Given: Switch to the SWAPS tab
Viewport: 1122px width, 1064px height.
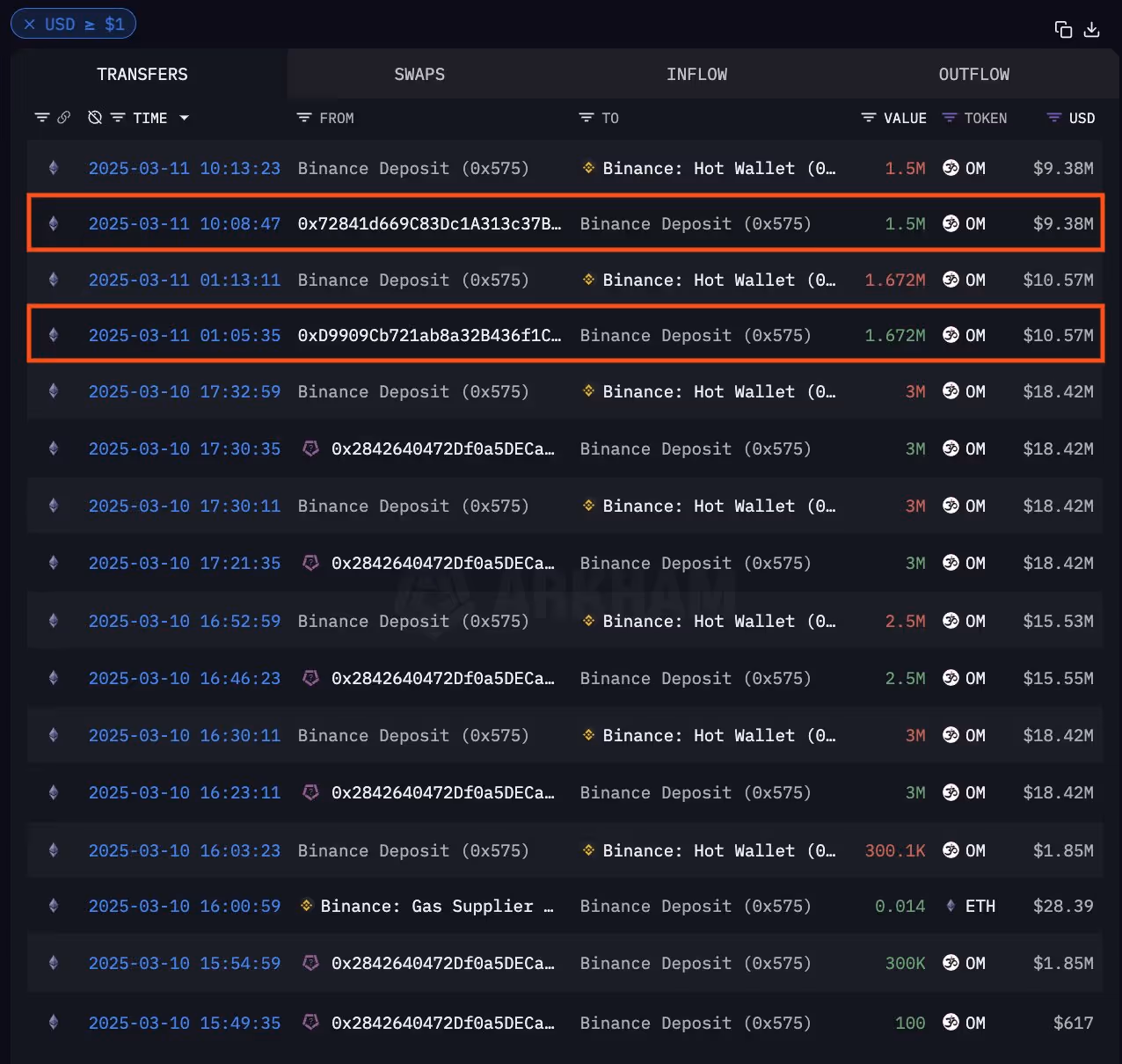Looking at the screenshot, I should 419,74.
